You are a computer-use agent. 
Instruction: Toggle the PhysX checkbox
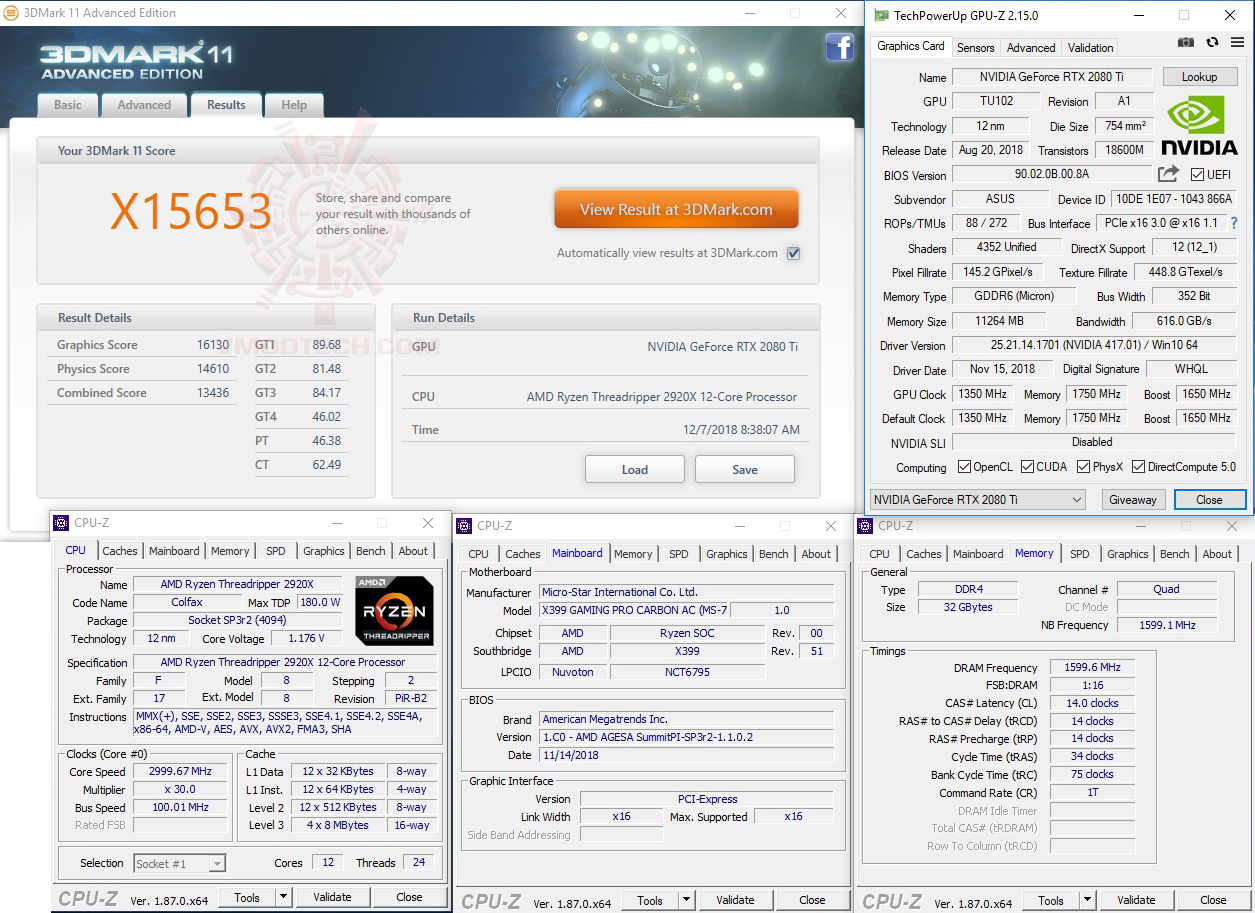pos(1084,467)
